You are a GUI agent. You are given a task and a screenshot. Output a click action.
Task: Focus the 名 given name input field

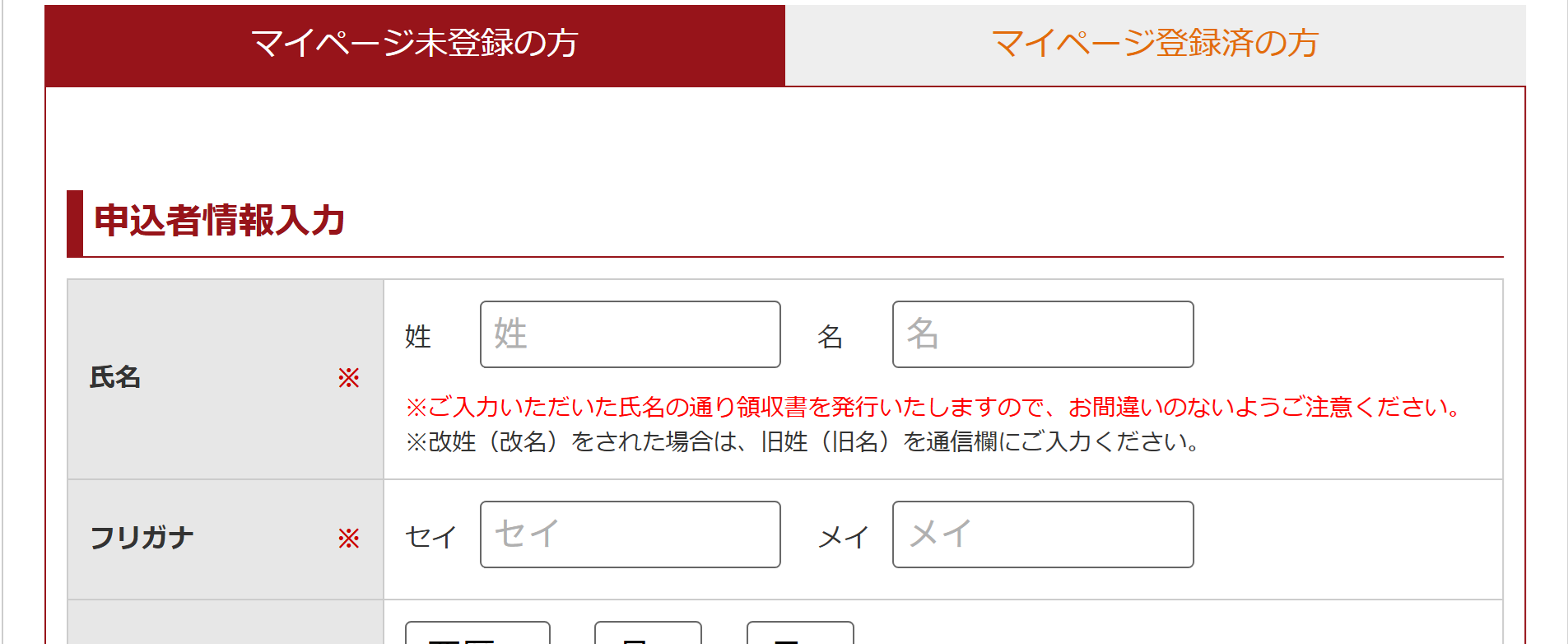coord(1043,334)
